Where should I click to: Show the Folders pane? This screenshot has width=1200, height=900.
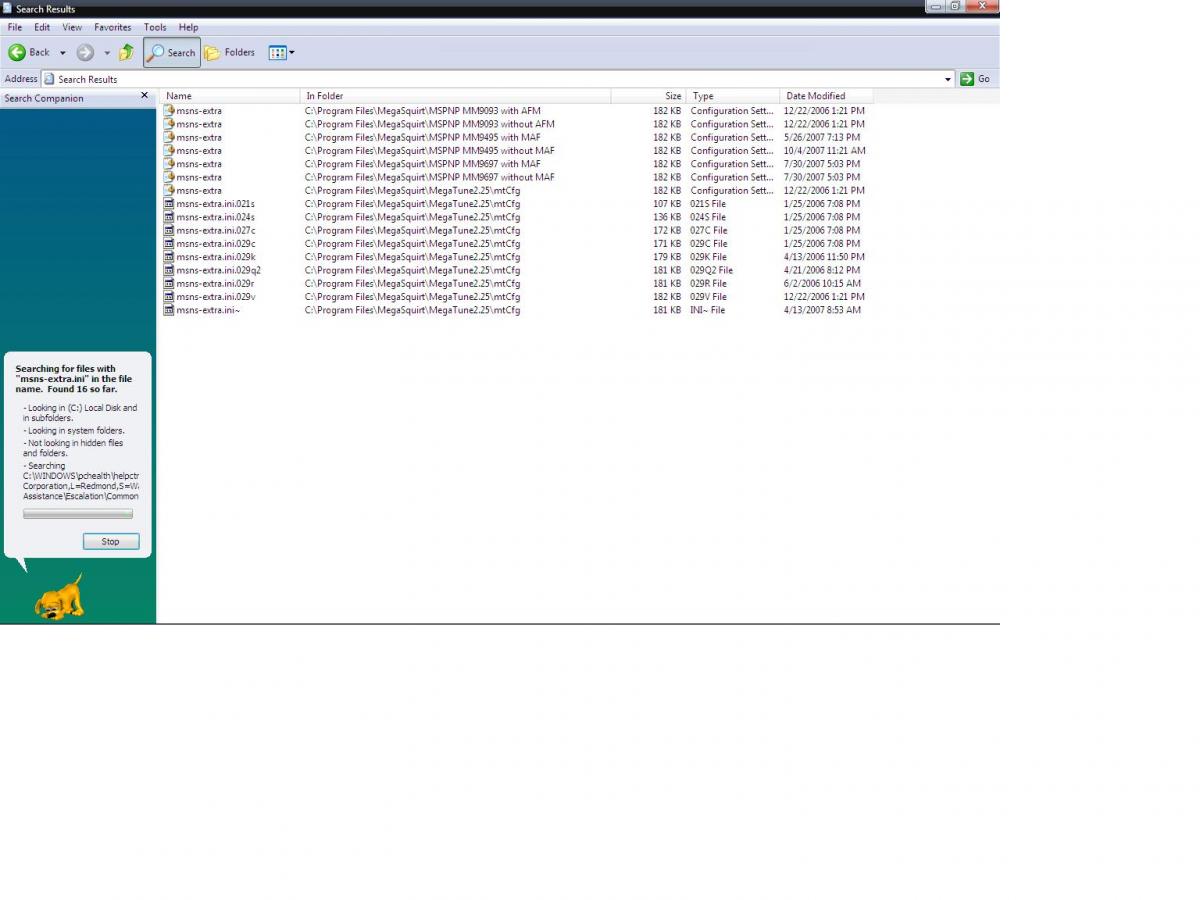(230, 53)
